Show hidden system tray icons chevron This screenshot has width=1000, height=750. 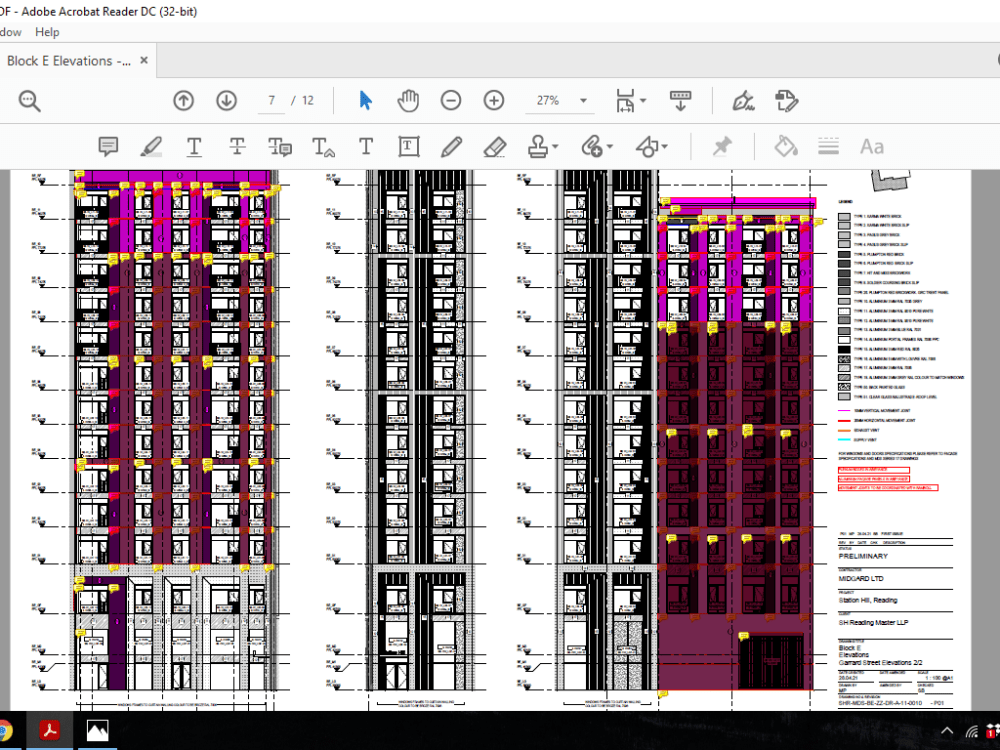point(947,732)
